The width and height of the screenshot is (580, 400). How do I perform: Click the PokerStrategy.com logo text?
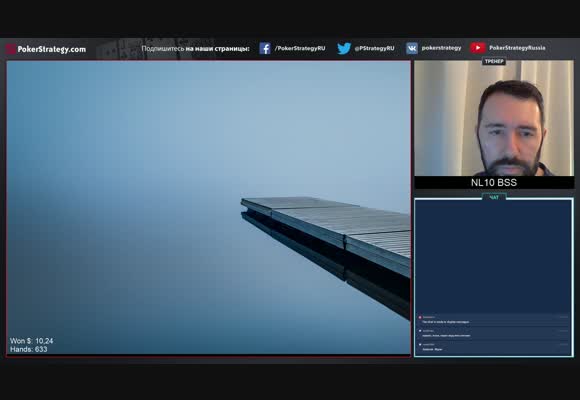52,49
